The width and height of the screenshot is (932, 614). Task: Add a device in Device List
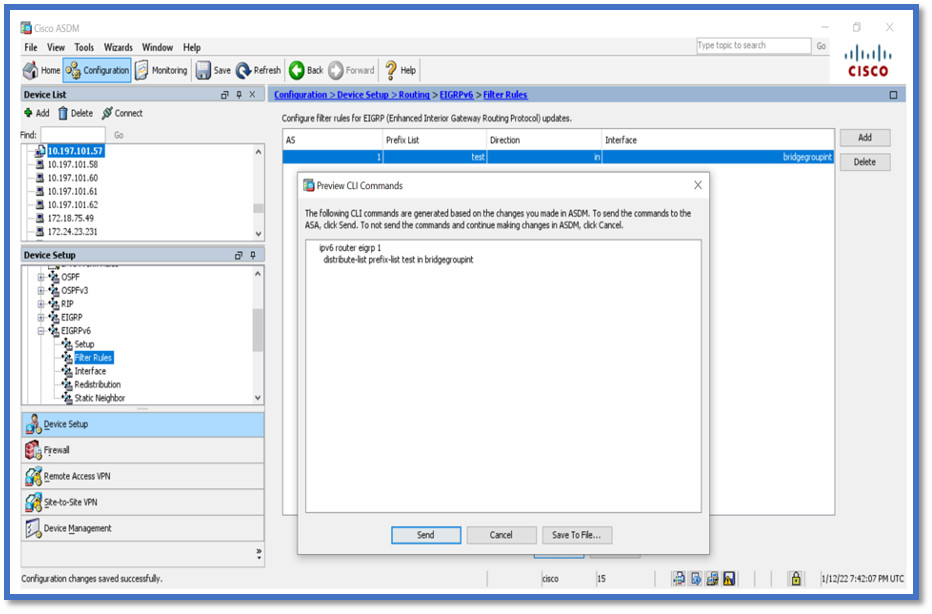(x=36, y=113)
